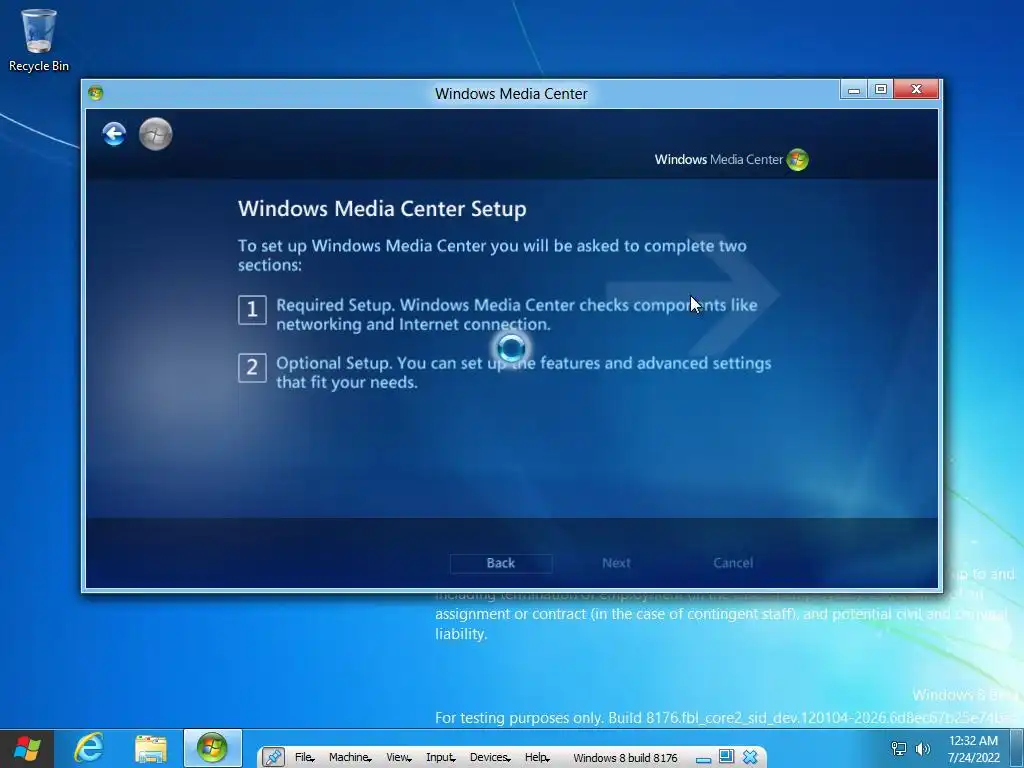
Task: Open the VirtualBox View menu
Action: click(398, 758)
